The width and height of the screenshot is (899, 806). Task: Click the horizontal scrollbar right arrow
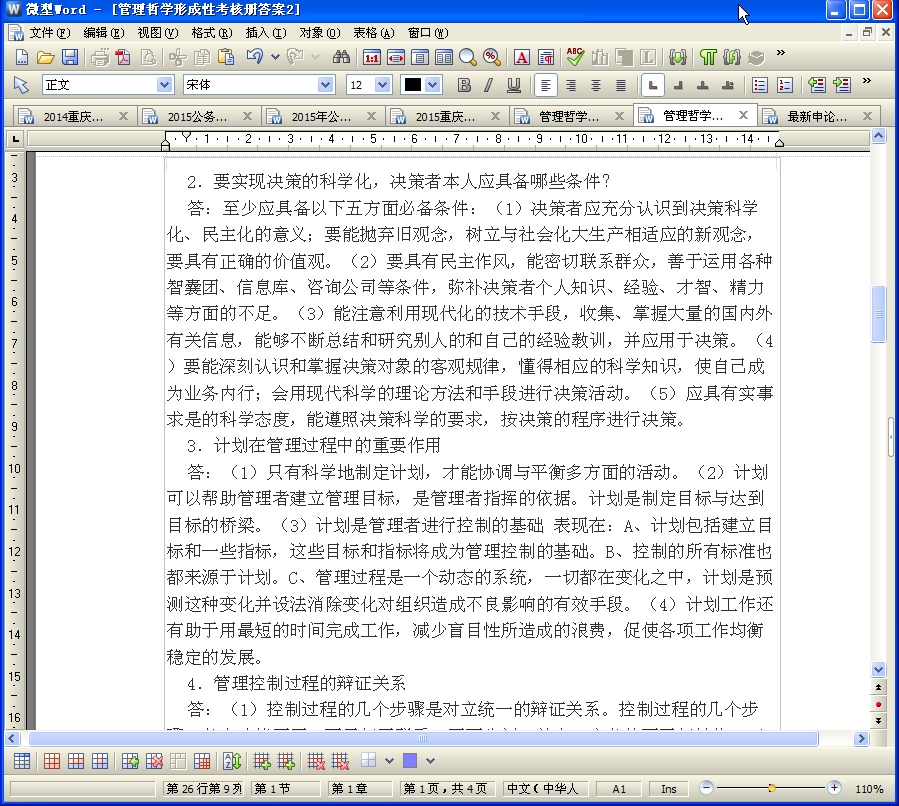pyautogui.click(x=861, y=739)
